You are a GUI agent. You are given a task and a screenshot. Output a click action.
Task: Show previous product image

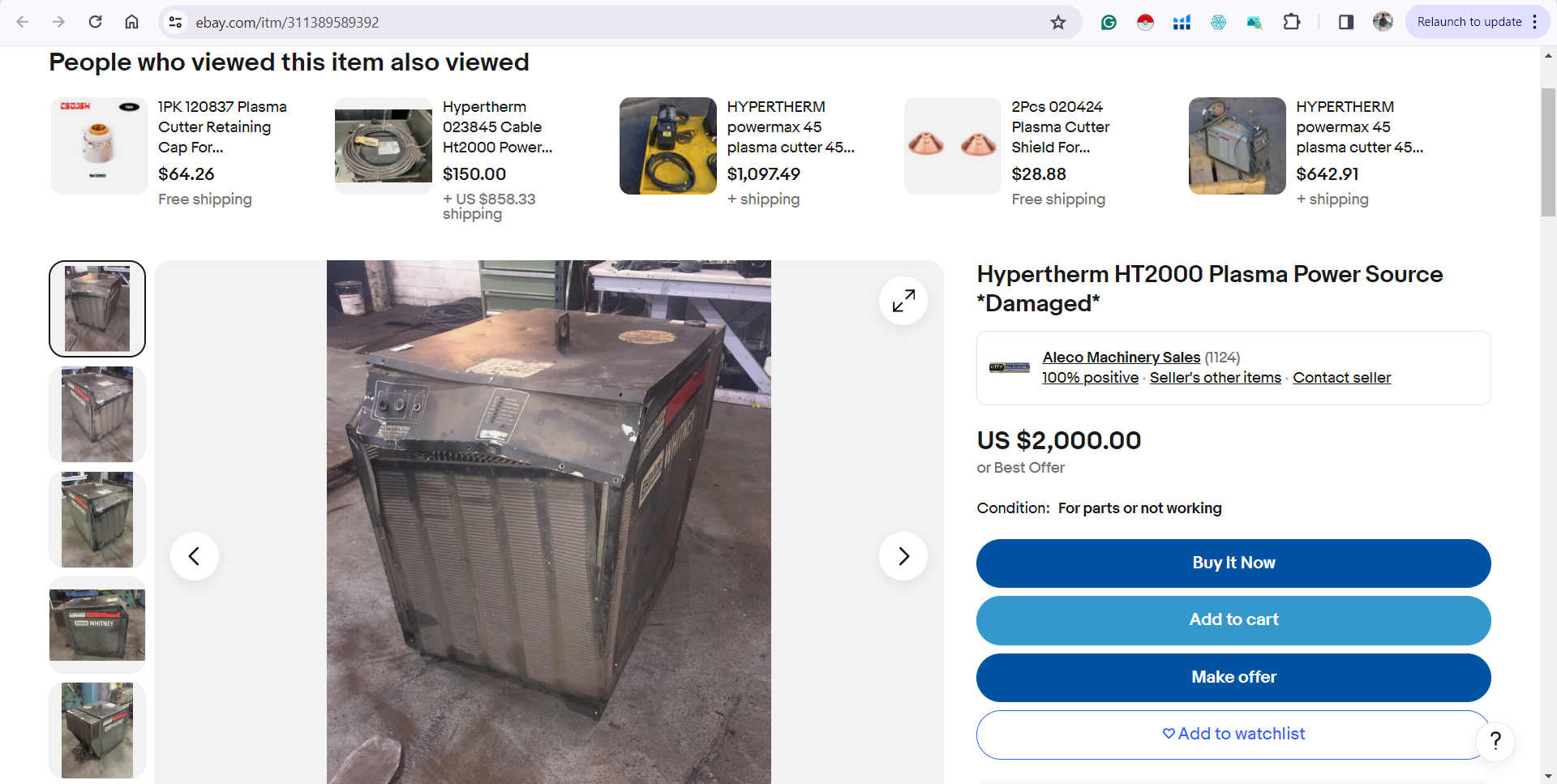click(195, 556)
